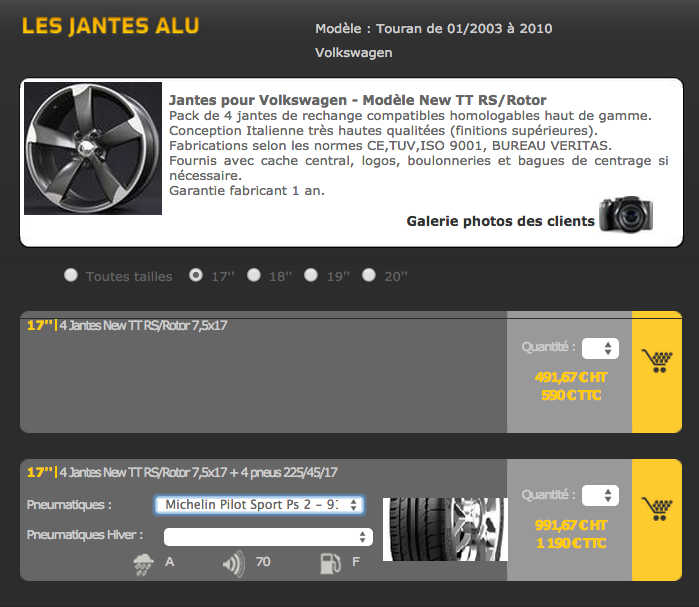Image resolution: width=699 pixels, height=607 pixels.
Task: Add the 1 190€ TTC wheel-and-tyre pack to cart
Action: (657, 509)
